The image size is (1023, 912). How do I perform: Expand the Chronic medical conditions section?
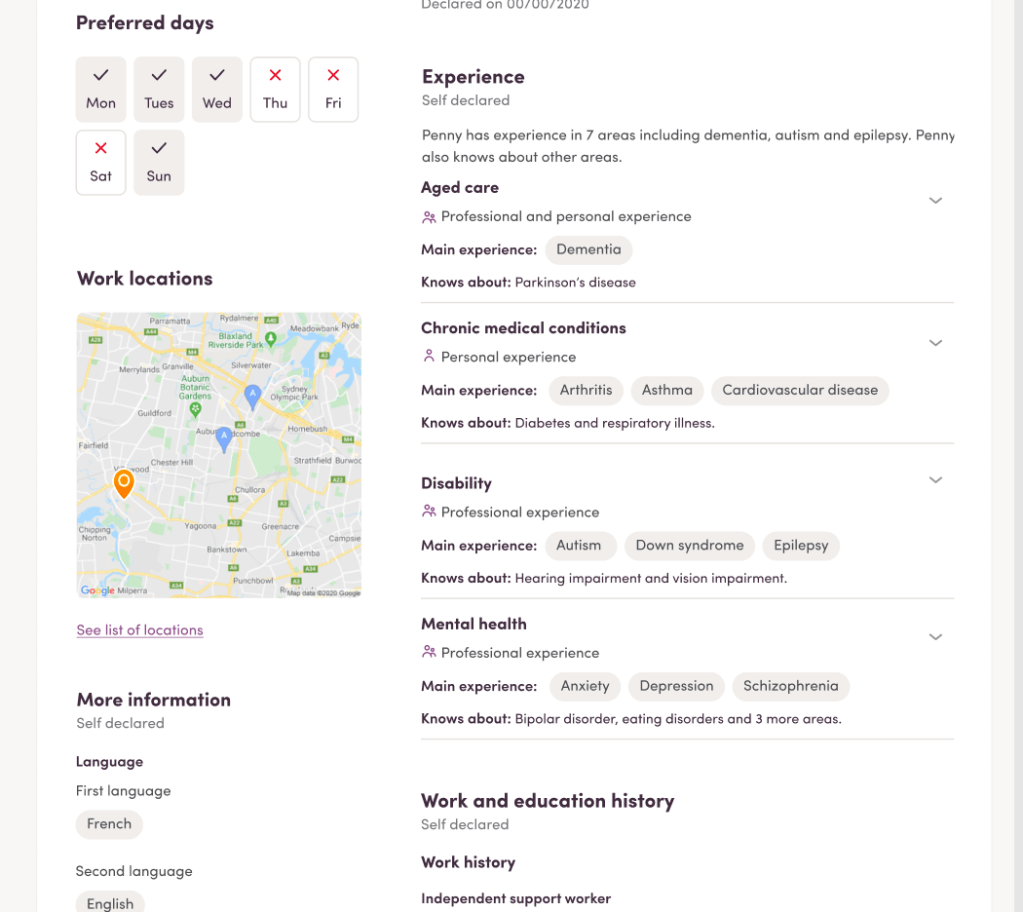(x=935, y=343)
